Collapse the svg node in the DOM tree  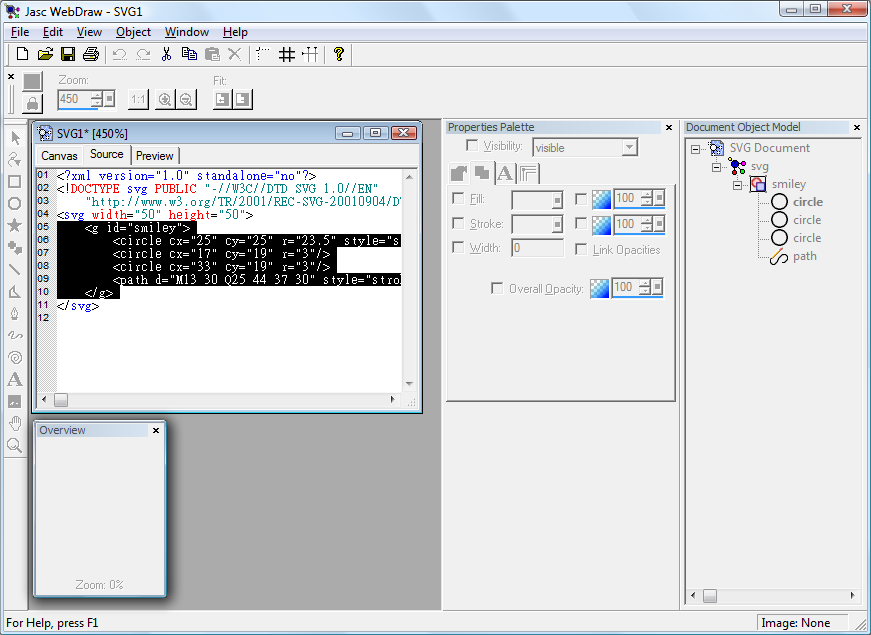717,167
